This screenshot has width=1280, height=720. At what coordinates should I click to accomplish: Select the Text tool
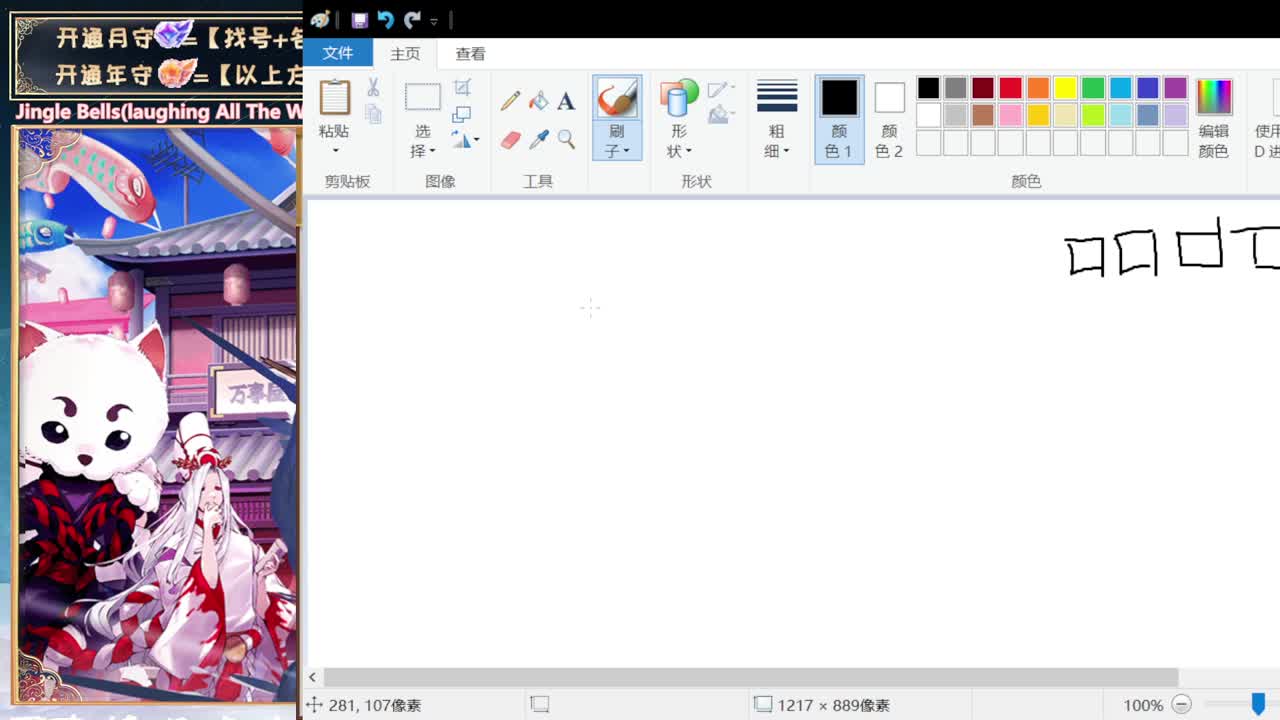[x=566, y=101]
